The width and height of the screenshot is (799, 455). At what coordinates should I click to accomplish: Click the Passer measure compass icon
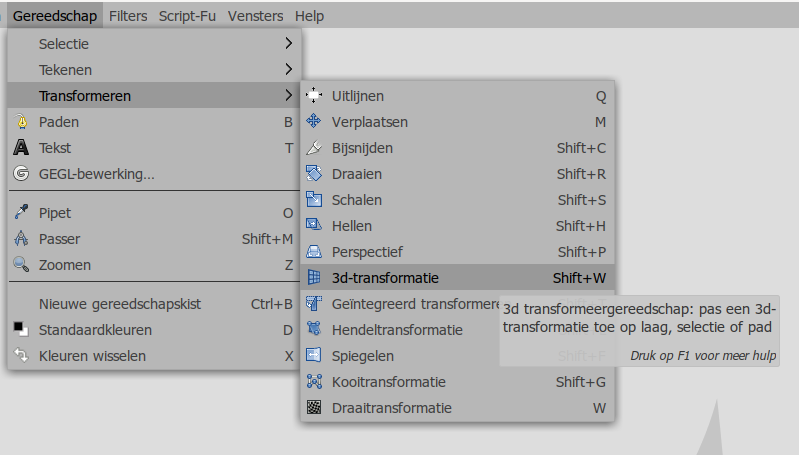(x=21, y=238)
